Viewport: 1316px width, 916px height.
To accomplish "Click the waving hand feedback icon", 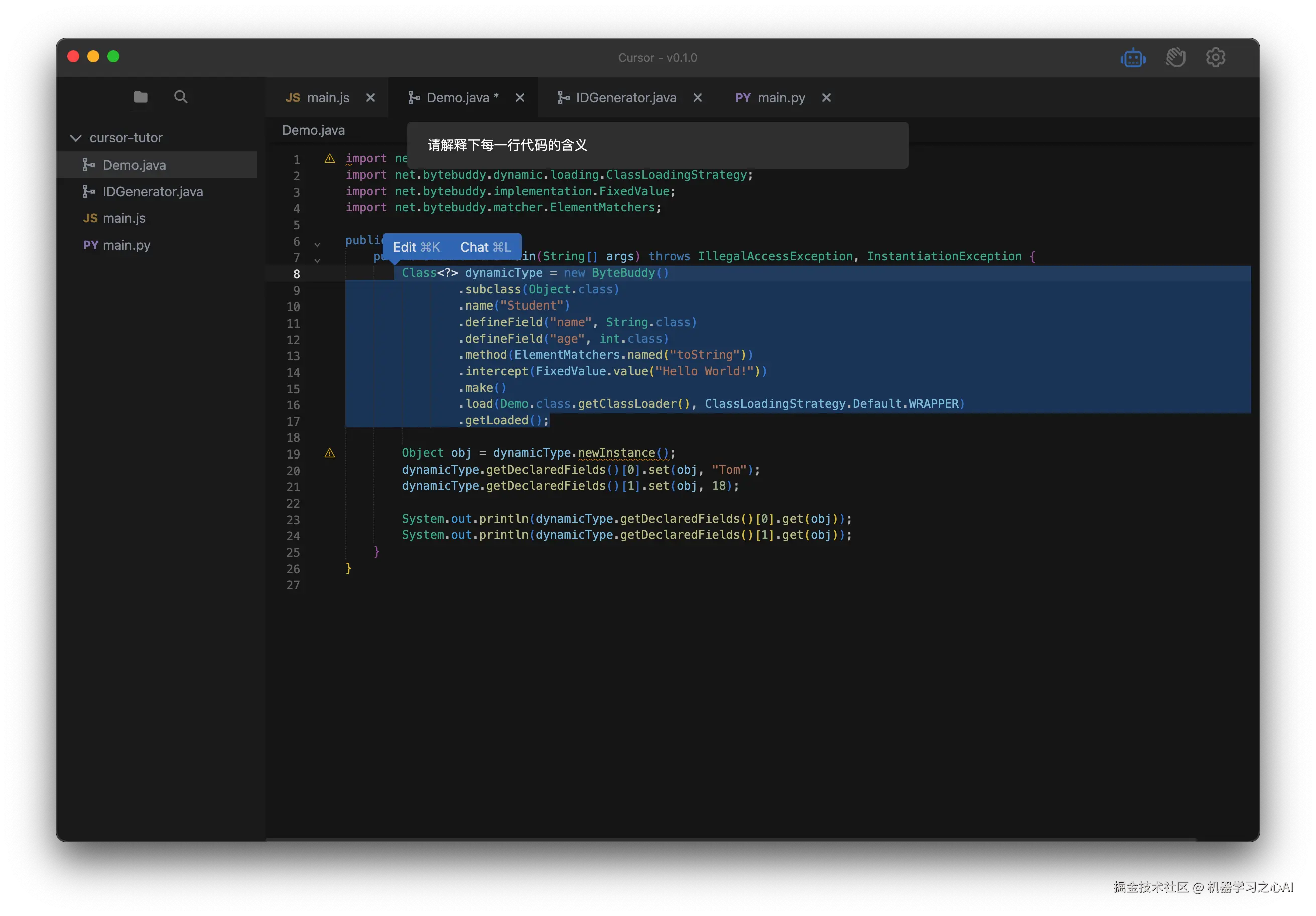I will point(1175,58).
